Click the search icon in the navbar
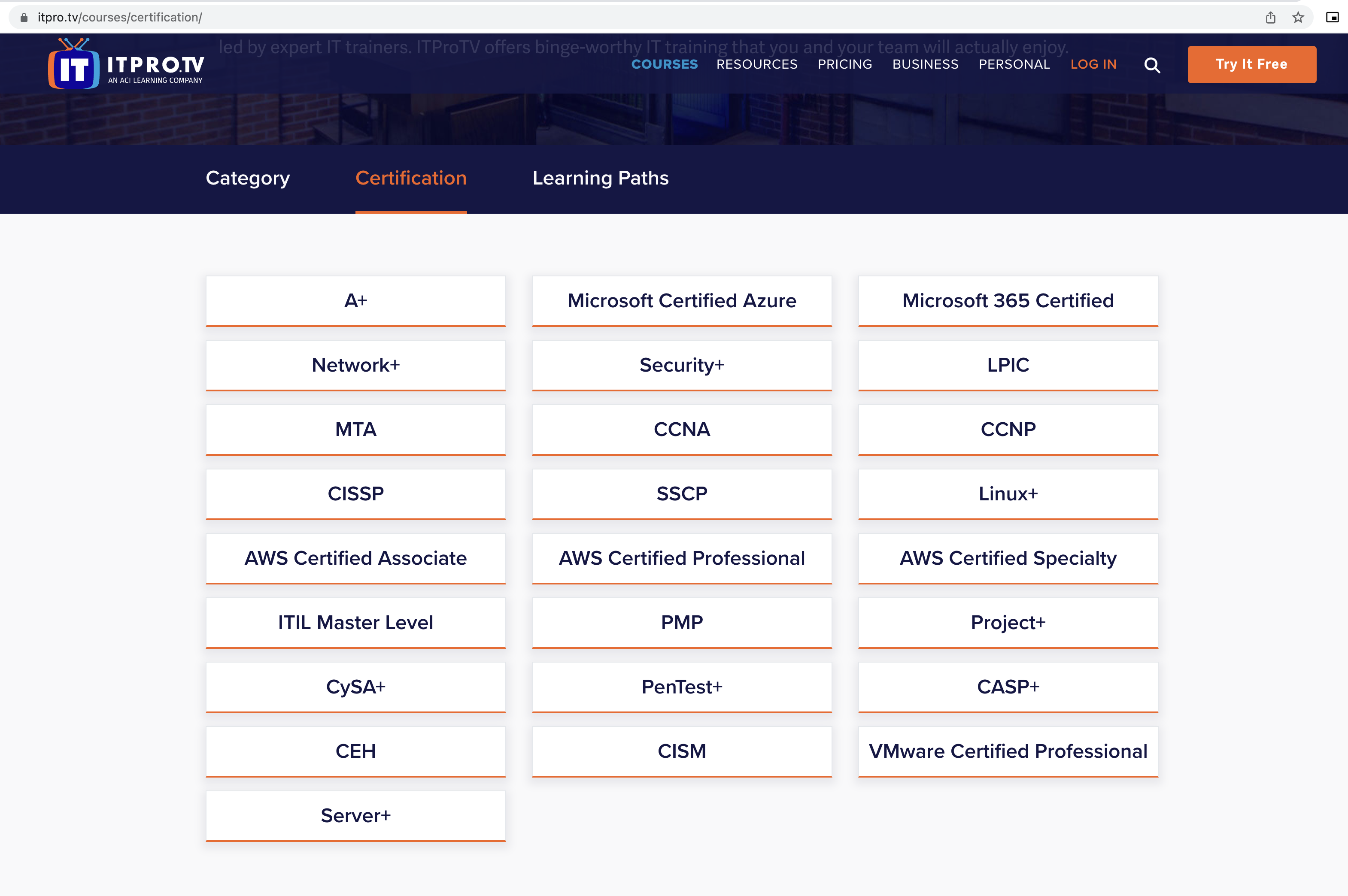1348x896 pixels. [1152, 65]
